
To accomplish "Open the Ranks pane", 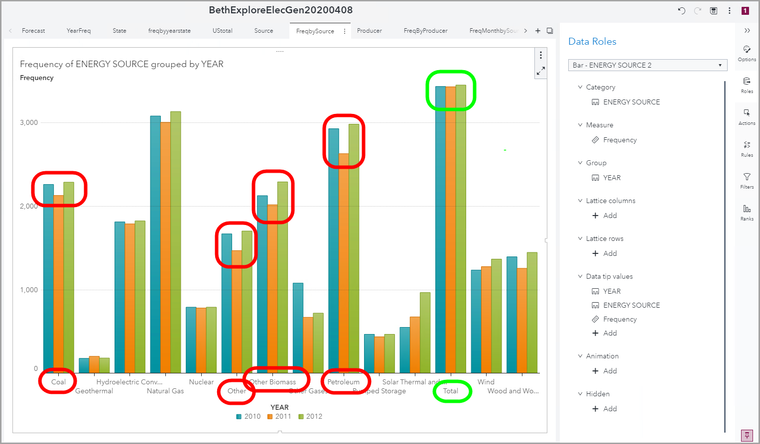I will (747, 212).
